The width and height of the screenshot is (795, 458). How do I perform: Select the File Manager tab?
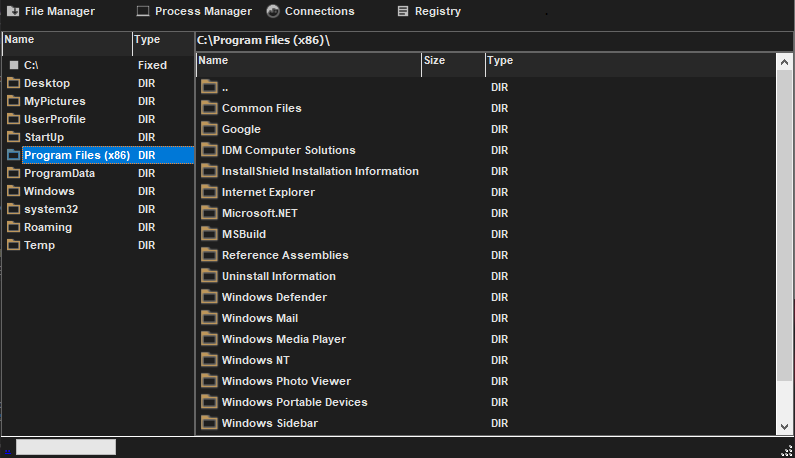coord(51,12)
